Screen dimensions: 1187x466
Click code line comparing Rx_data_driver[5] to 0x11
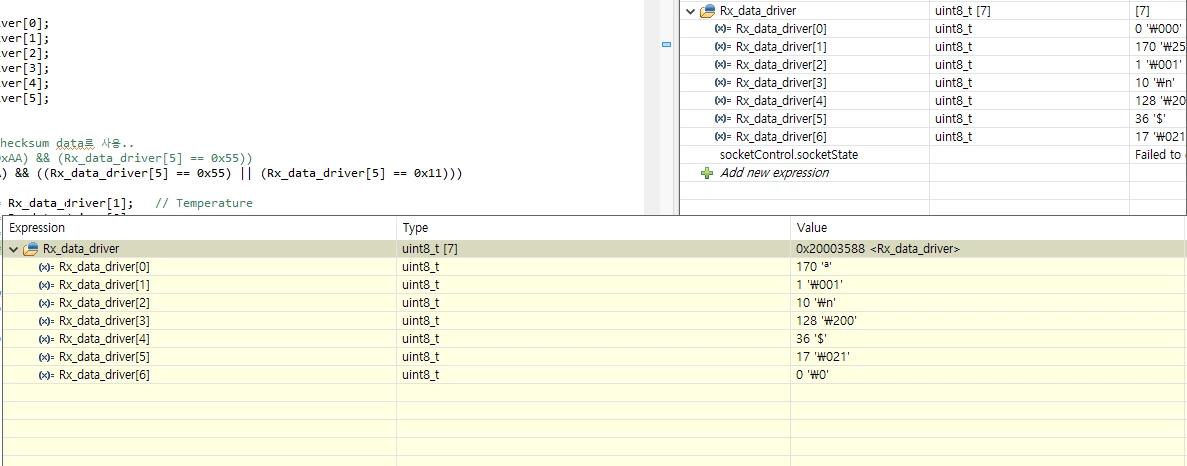pos(231,173)
